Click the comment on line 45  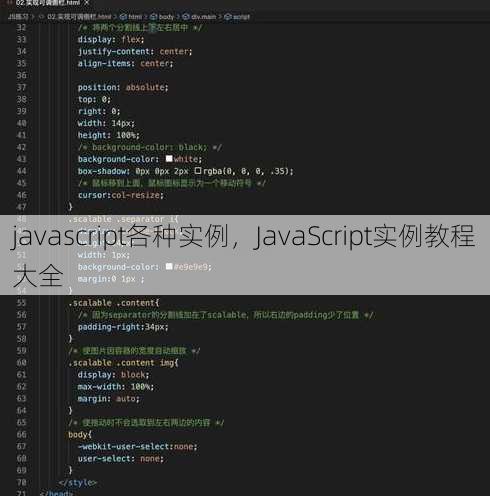click(x=172, y=183)
